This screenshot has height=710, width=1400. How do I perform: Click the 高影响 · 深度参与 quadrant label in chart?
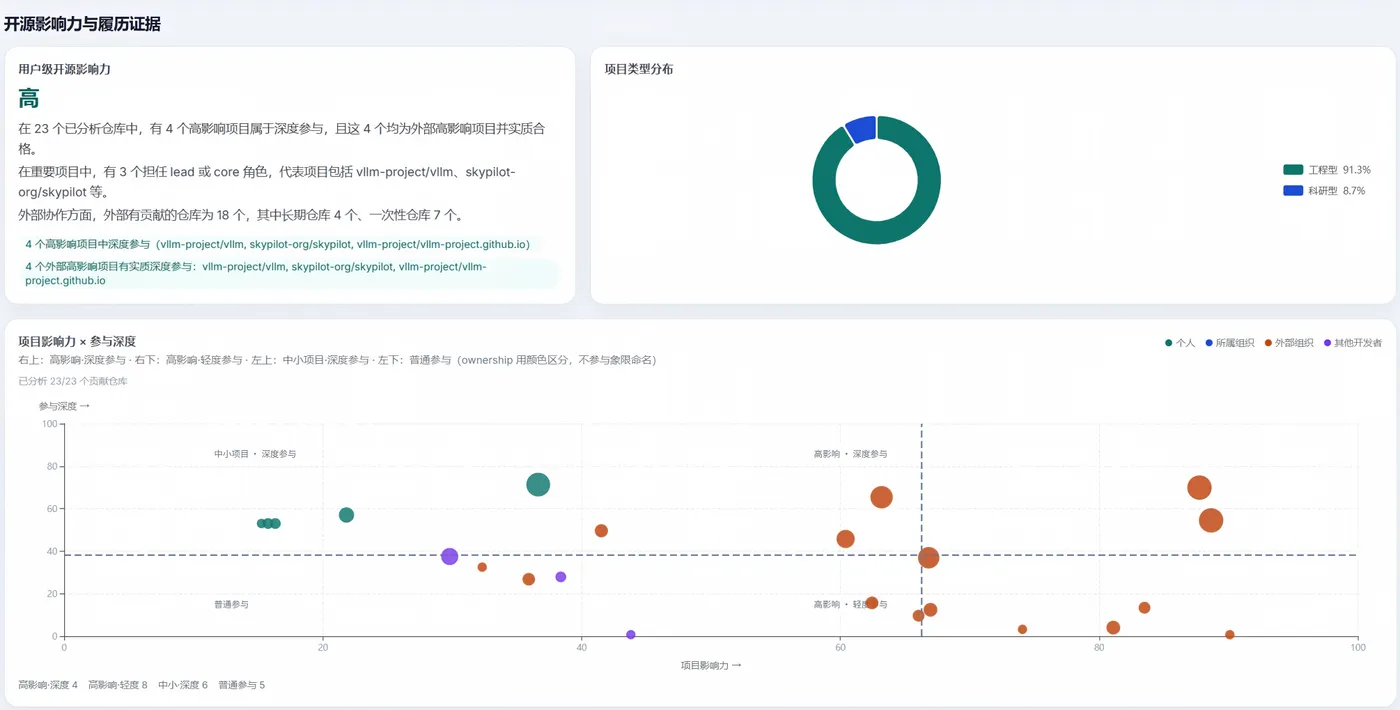point(850,454)
